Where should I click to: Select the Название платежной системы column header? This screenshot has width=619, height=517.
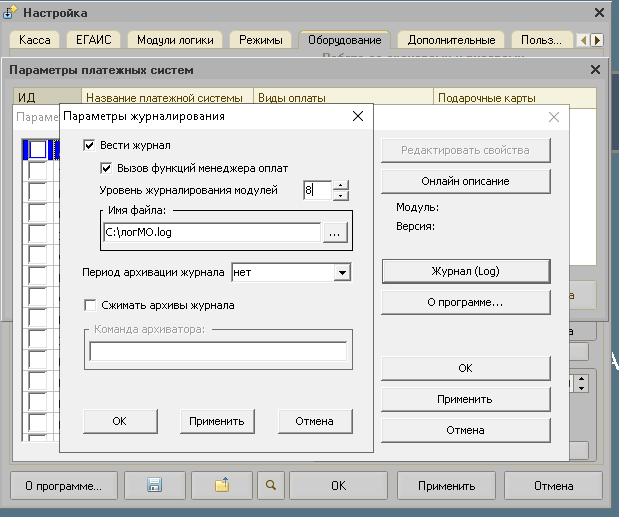pos(165,98)
